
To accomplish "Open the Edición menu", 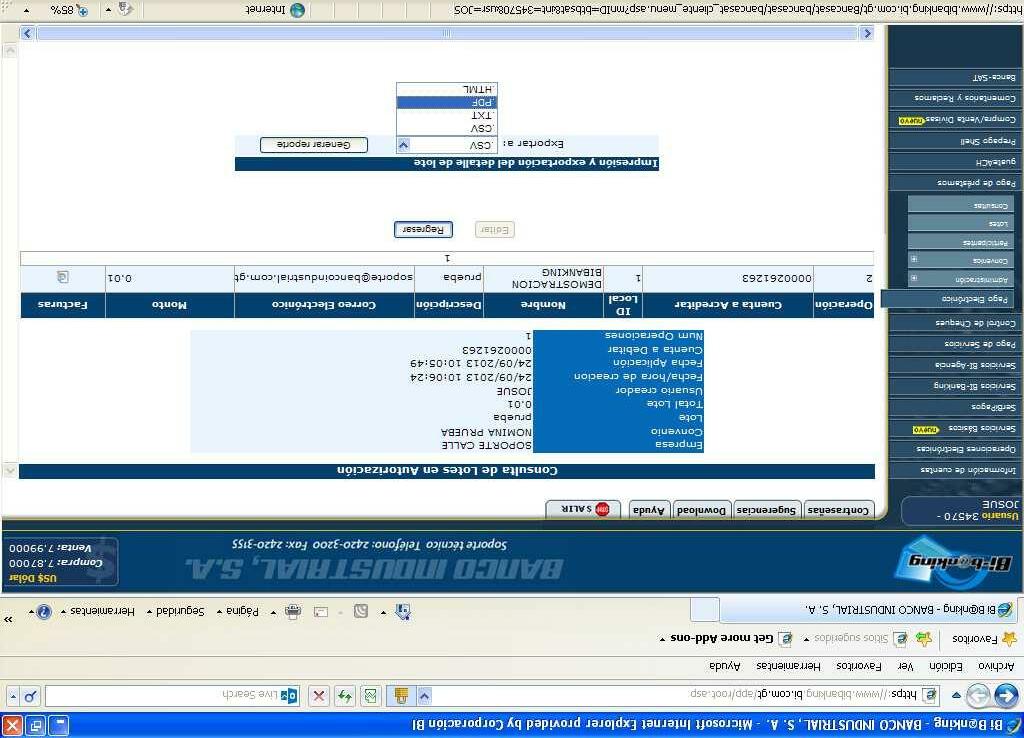I will (x=946, y=666).
